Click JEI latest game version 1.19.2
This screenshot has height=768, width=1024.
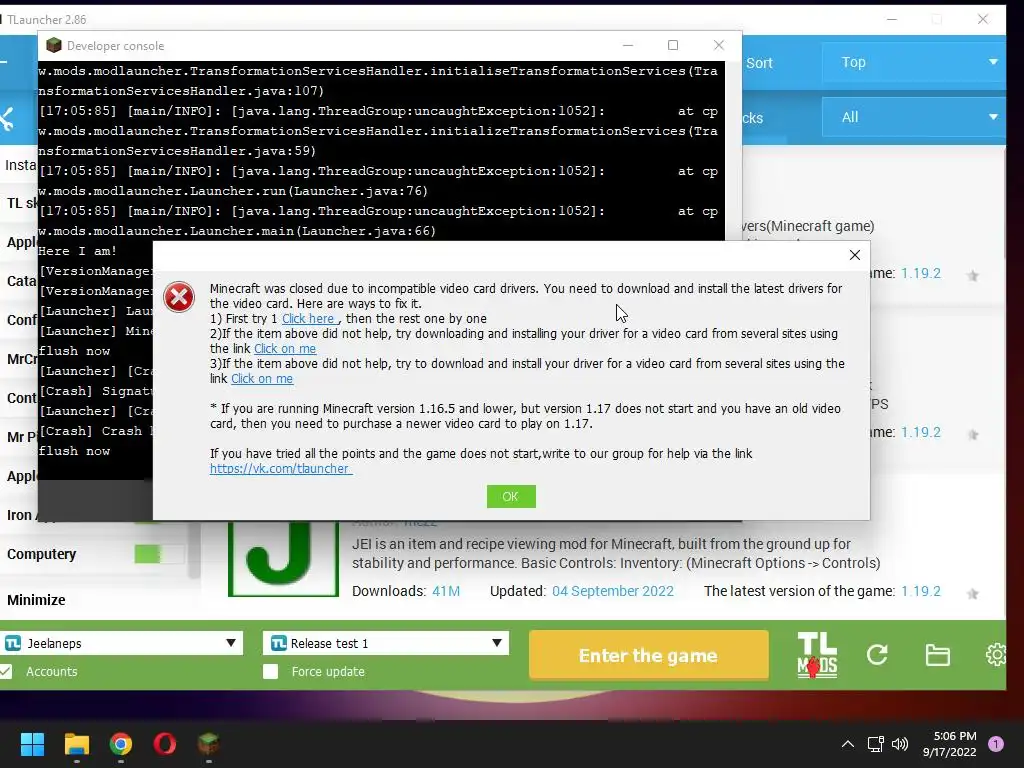click(921, 591)
